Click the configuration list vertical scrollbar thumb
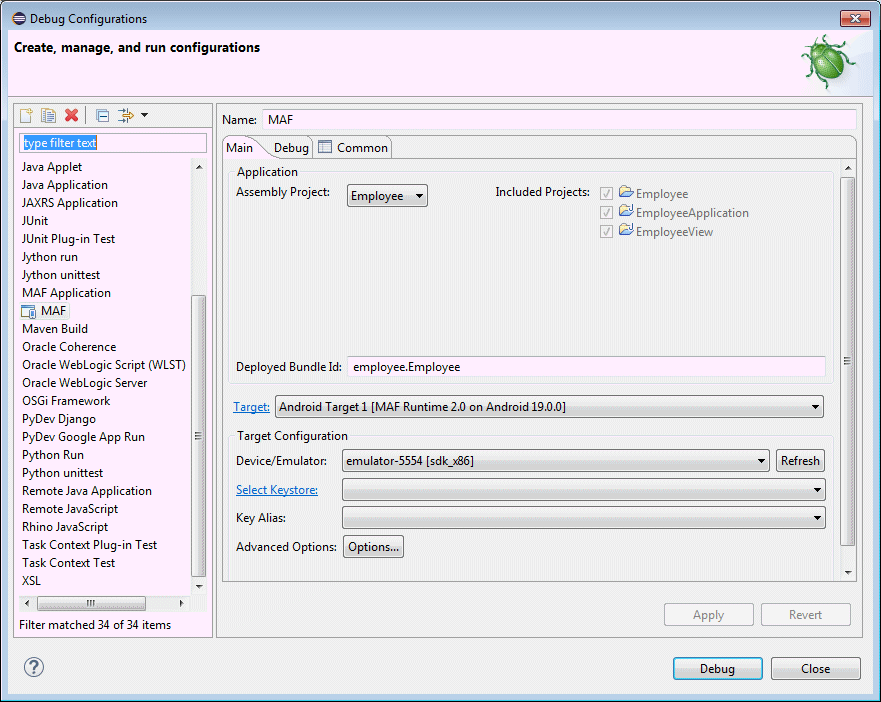881x702 pixels. tap(198, 436)
